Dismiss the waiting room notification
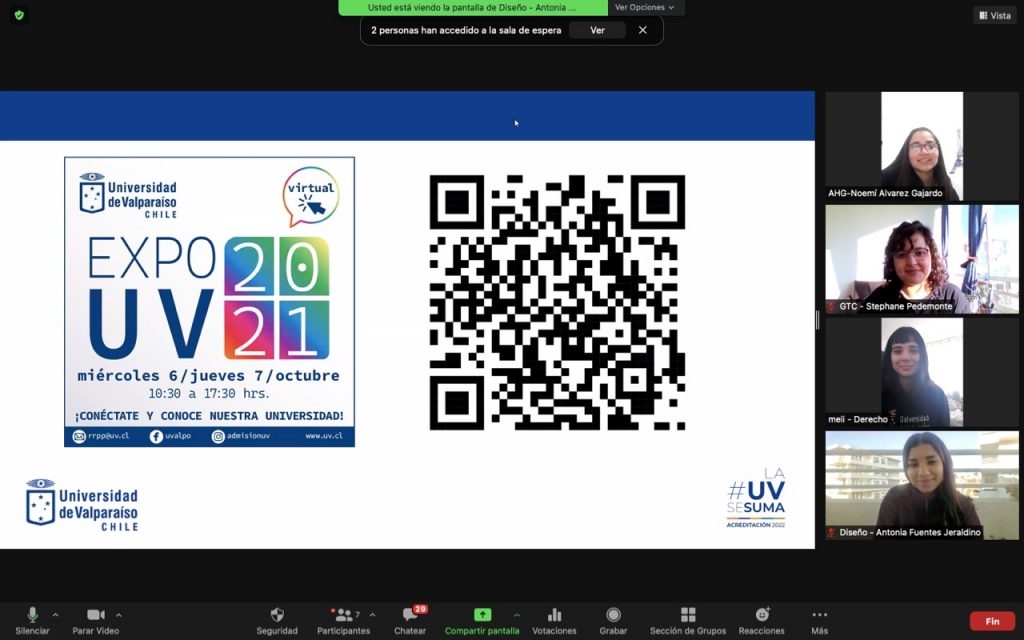The image size is (1024, 640). point(643,30)
